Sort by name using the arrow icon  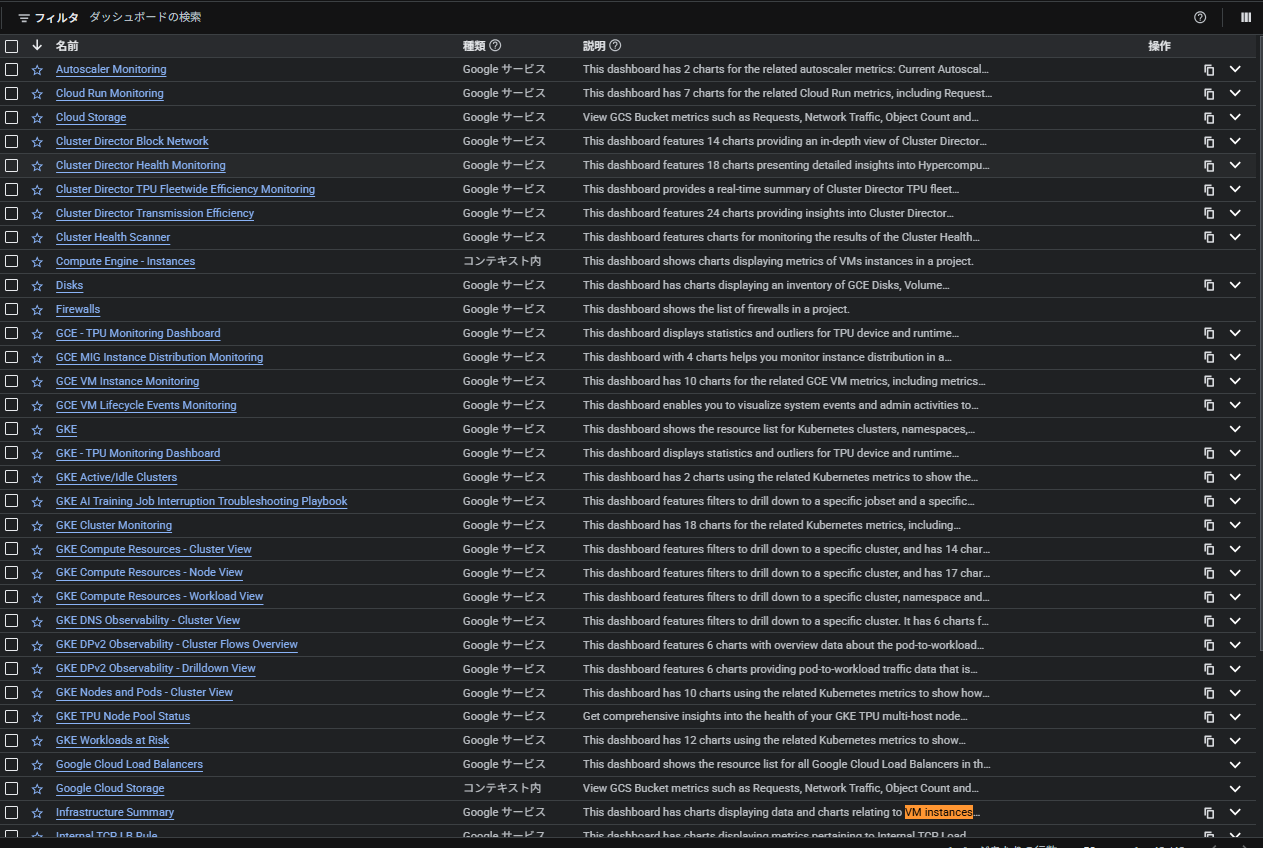point(37,46)
